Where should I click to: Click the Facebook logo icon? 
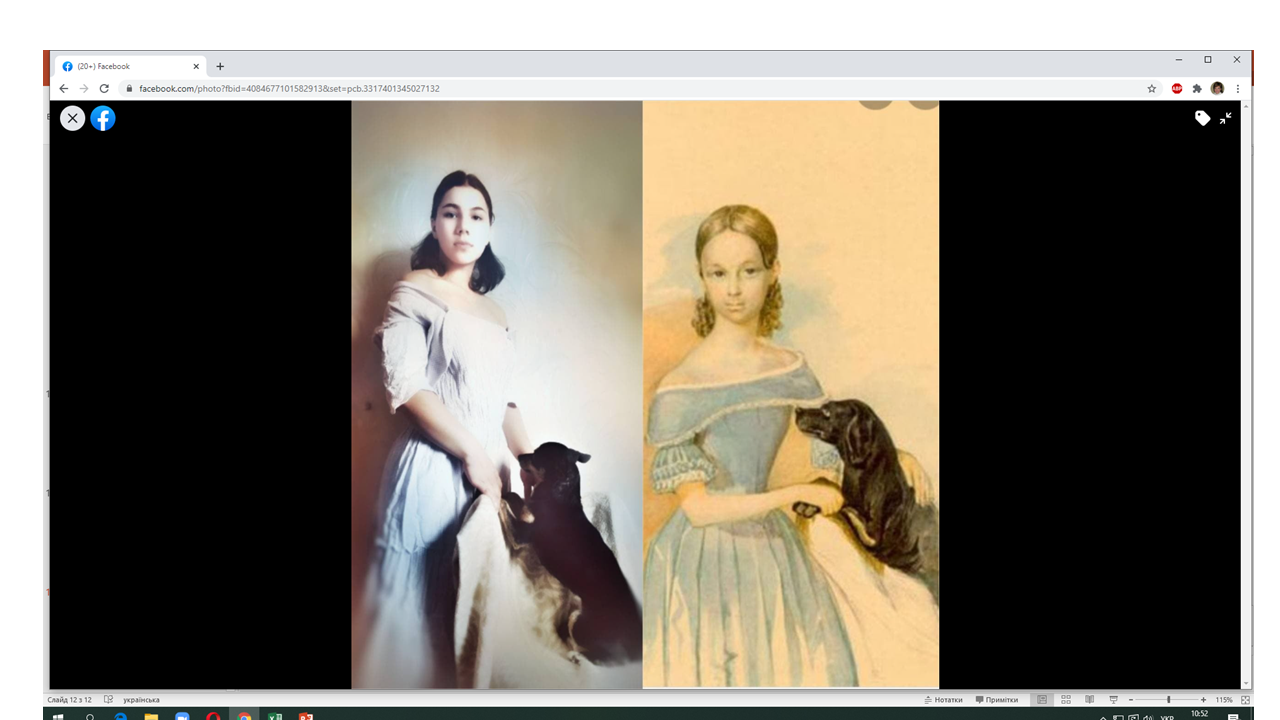coord(103,118)
